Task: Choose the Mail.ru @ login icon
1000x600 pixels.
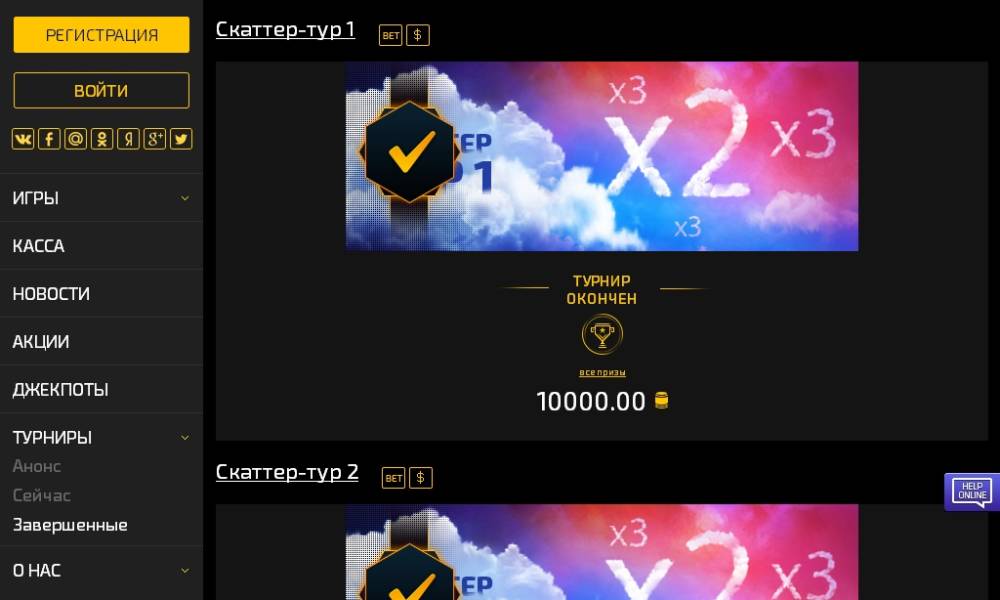Action: 75,138
